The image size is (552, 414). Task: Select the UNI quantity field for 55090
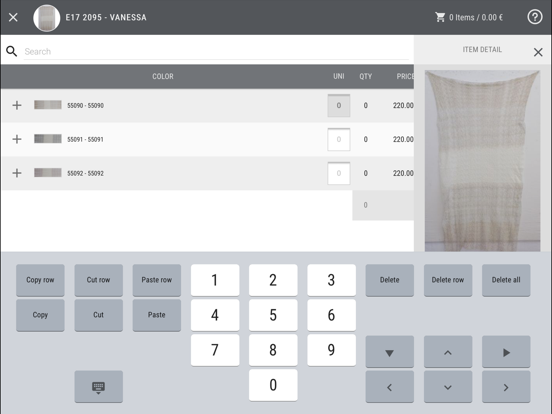pyautogui.click(x=339, y=105)
